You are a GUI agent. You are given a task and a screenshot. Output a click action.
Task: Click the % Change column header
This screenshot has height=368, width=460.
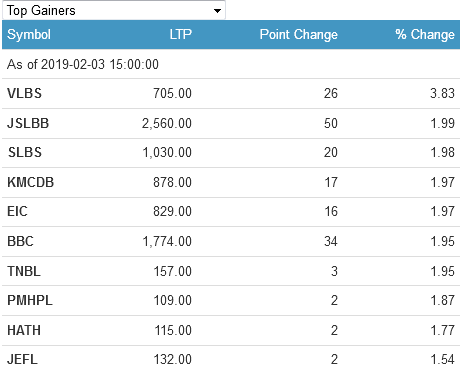point(425,34)
